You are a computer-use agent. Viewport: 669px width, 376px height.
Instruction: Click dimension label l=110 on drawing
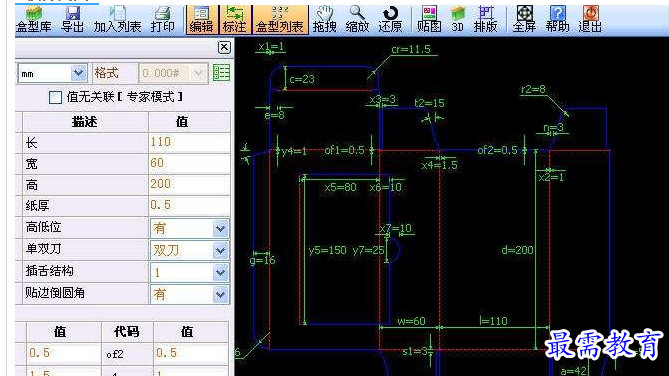click(x=494, y=321)
